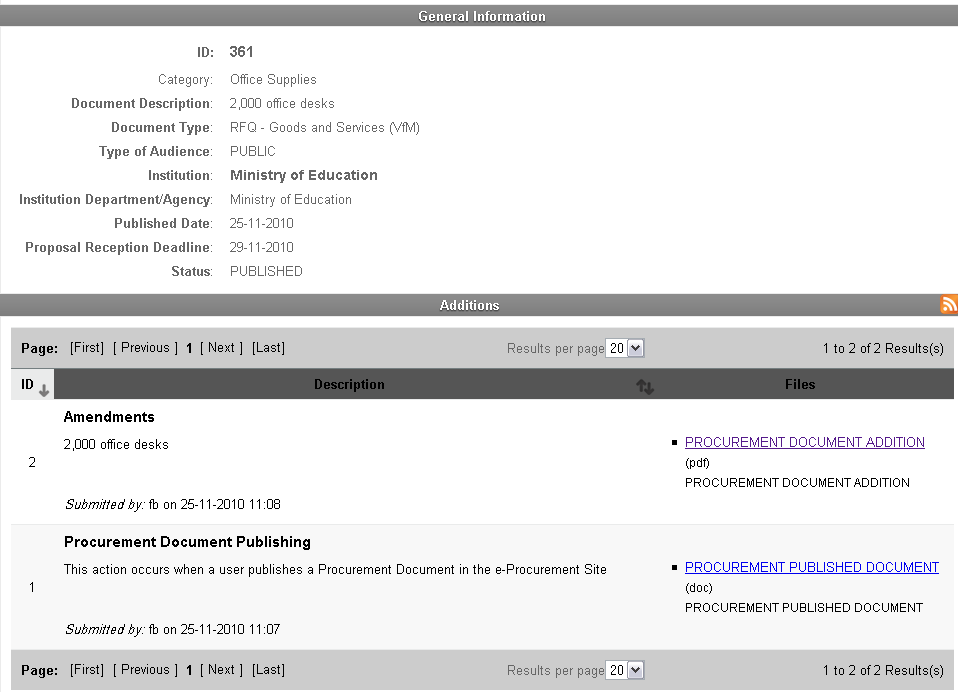Click the Description column sort arrows icon
This screenshot has width=958, height=692.
click(x=645, y=386)
